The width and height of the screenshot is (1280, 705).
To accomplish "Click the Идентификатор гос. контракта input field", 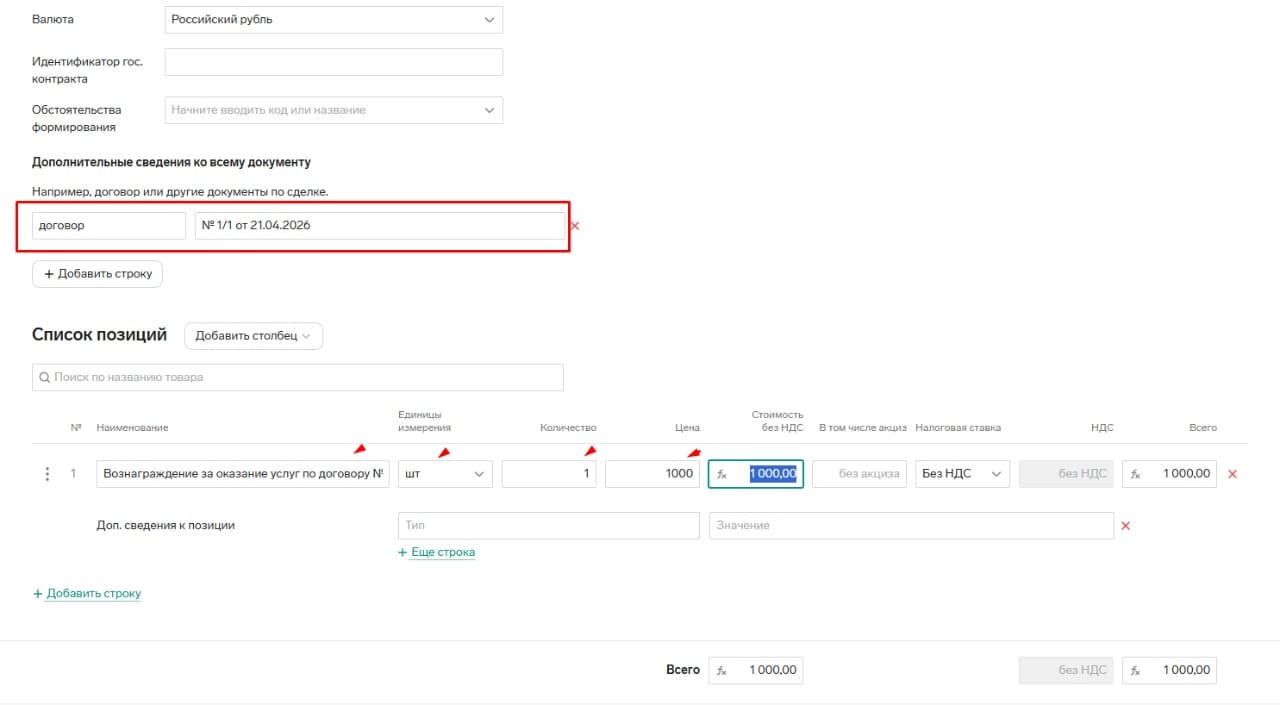I will [333, 62].
